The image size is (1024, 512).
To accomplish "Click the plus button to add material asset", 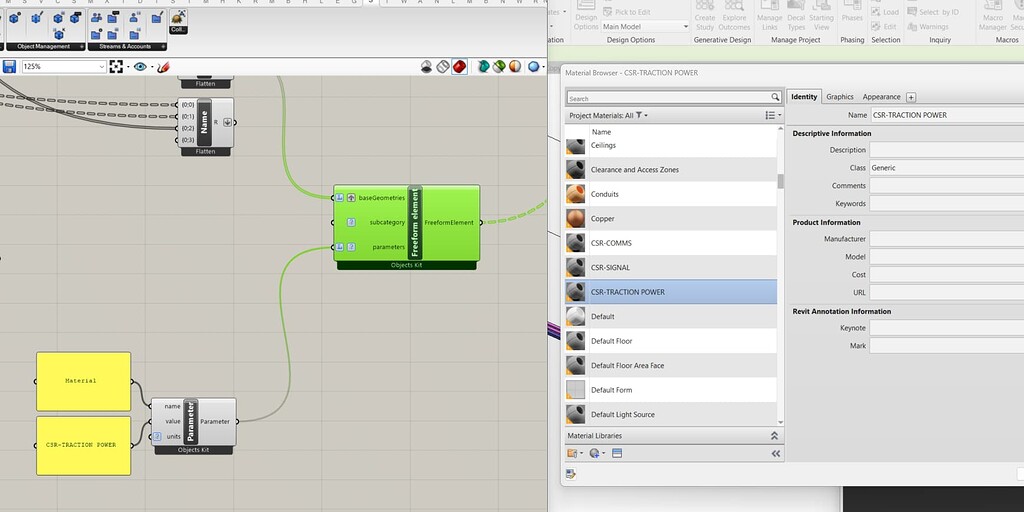I will click(911, 97).
